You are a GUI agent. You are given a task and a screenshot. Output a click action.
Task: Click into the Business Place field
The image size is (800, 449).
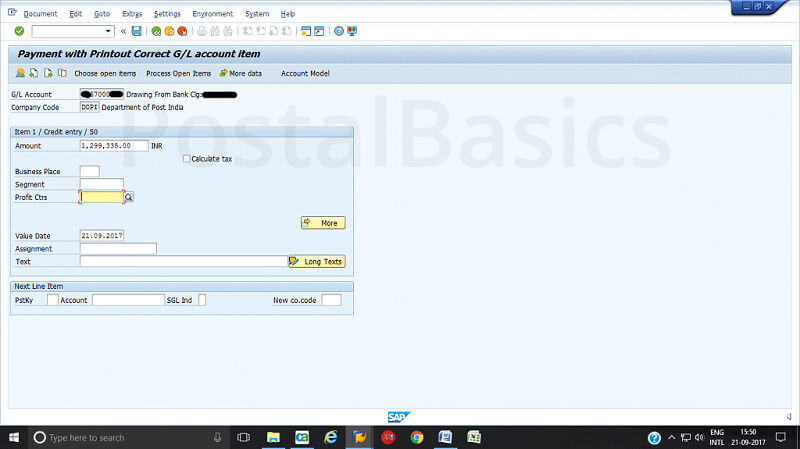click(89, 171)
